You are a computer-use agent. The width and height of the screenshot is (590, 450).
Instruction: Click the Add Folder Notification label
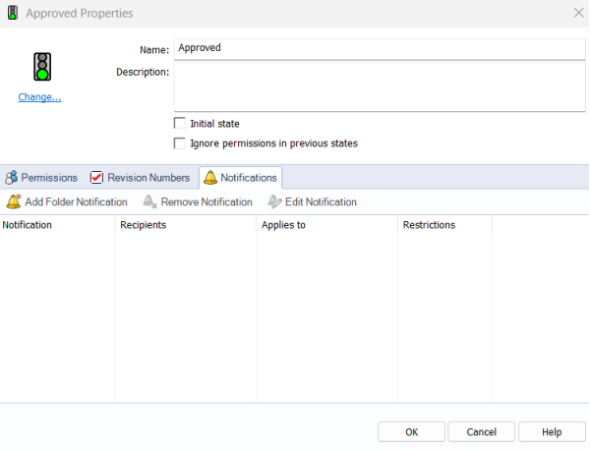point(76,202)
